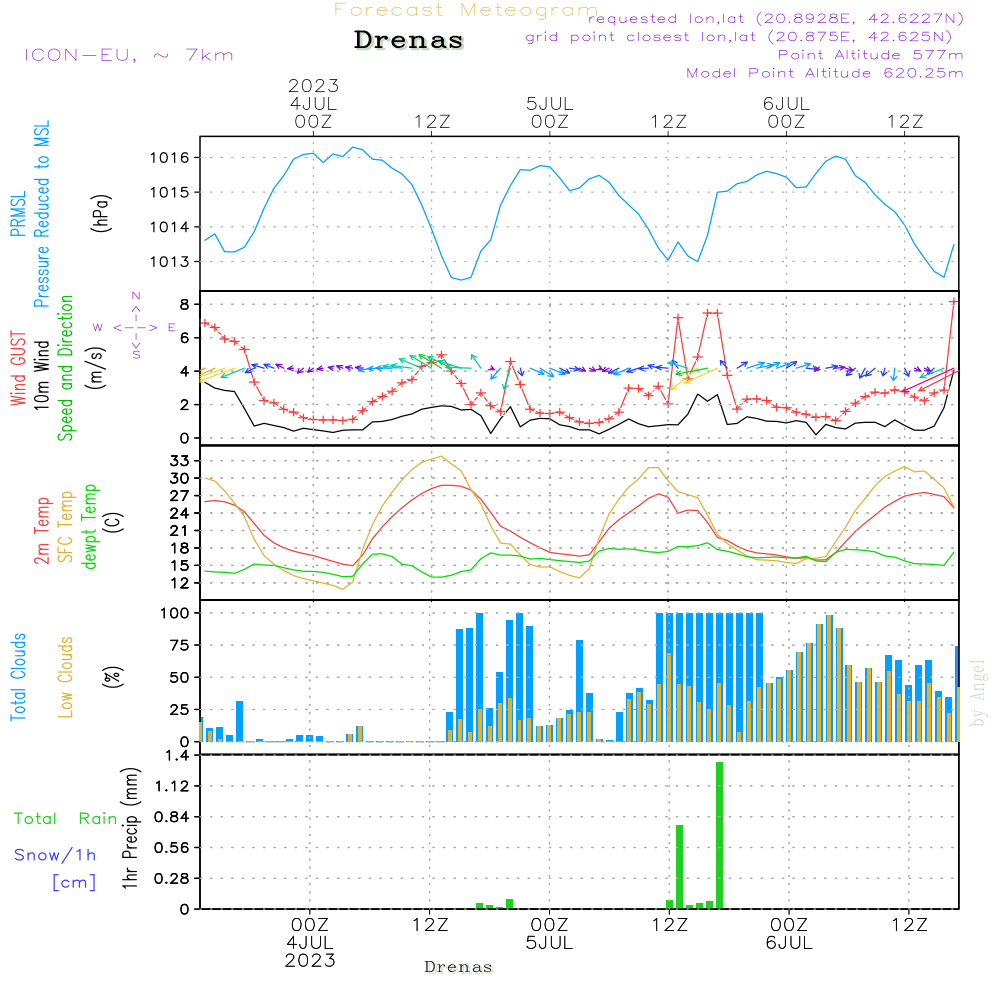Click the Drenas label below the bottom axis
The width and height of the screenshot is (1000, 1000).
point(458,967)
